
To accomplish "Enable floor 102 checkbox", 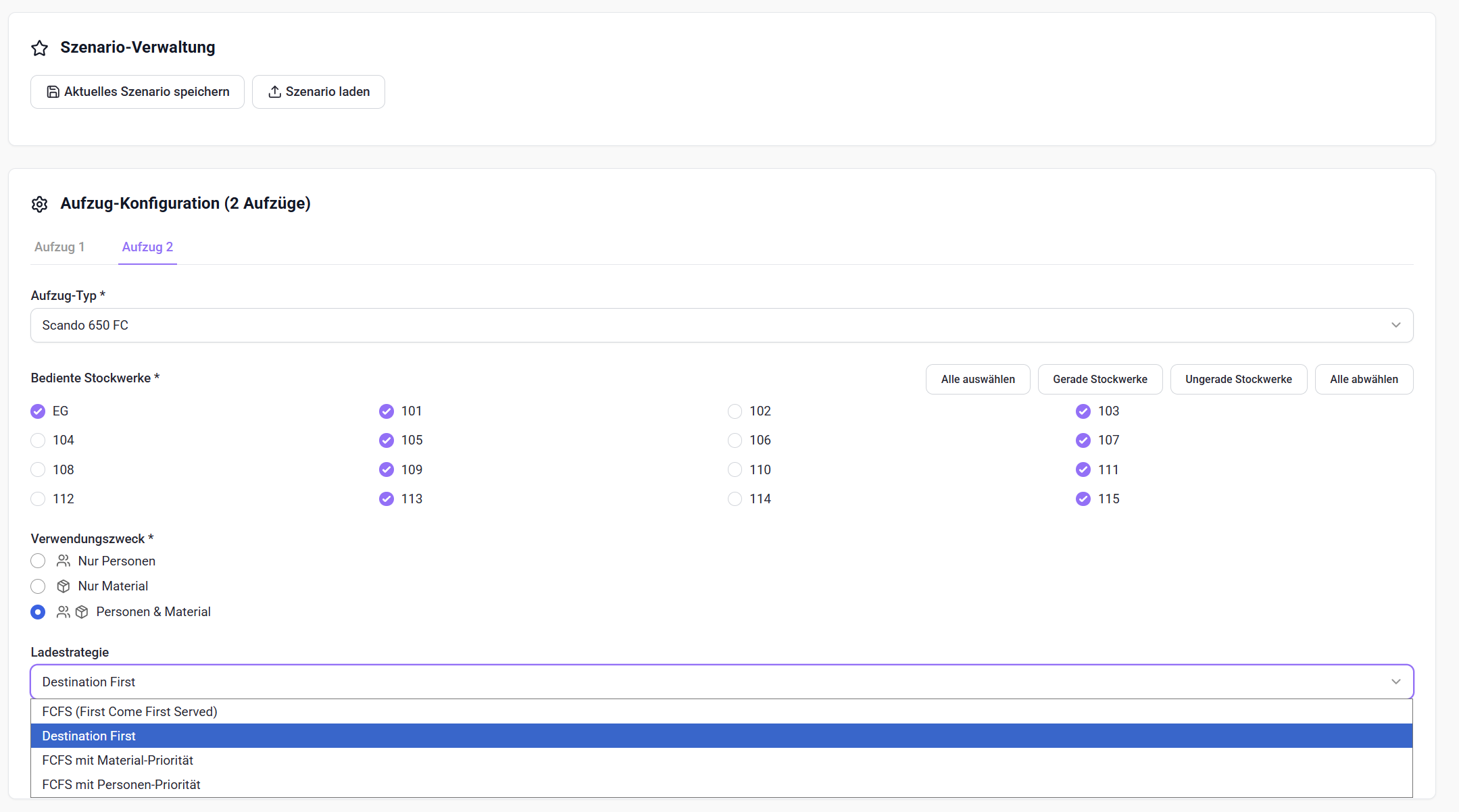I will click(x=735, y=411).
